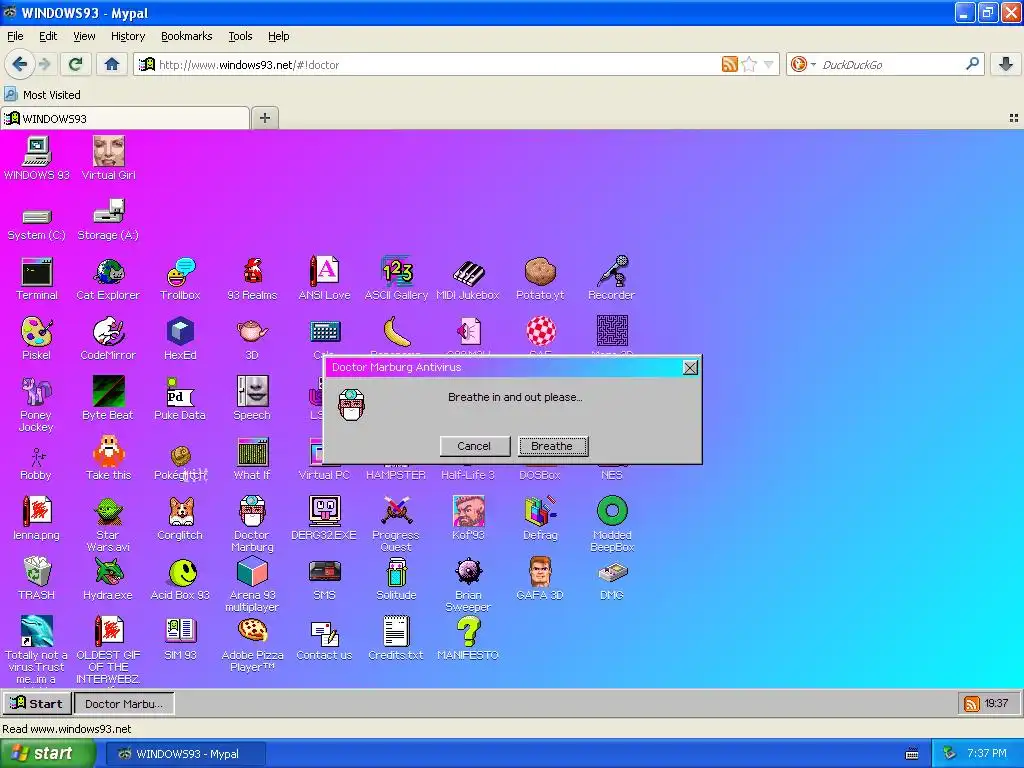
Task: Open the Defrag icon
Action: point(540,519)
